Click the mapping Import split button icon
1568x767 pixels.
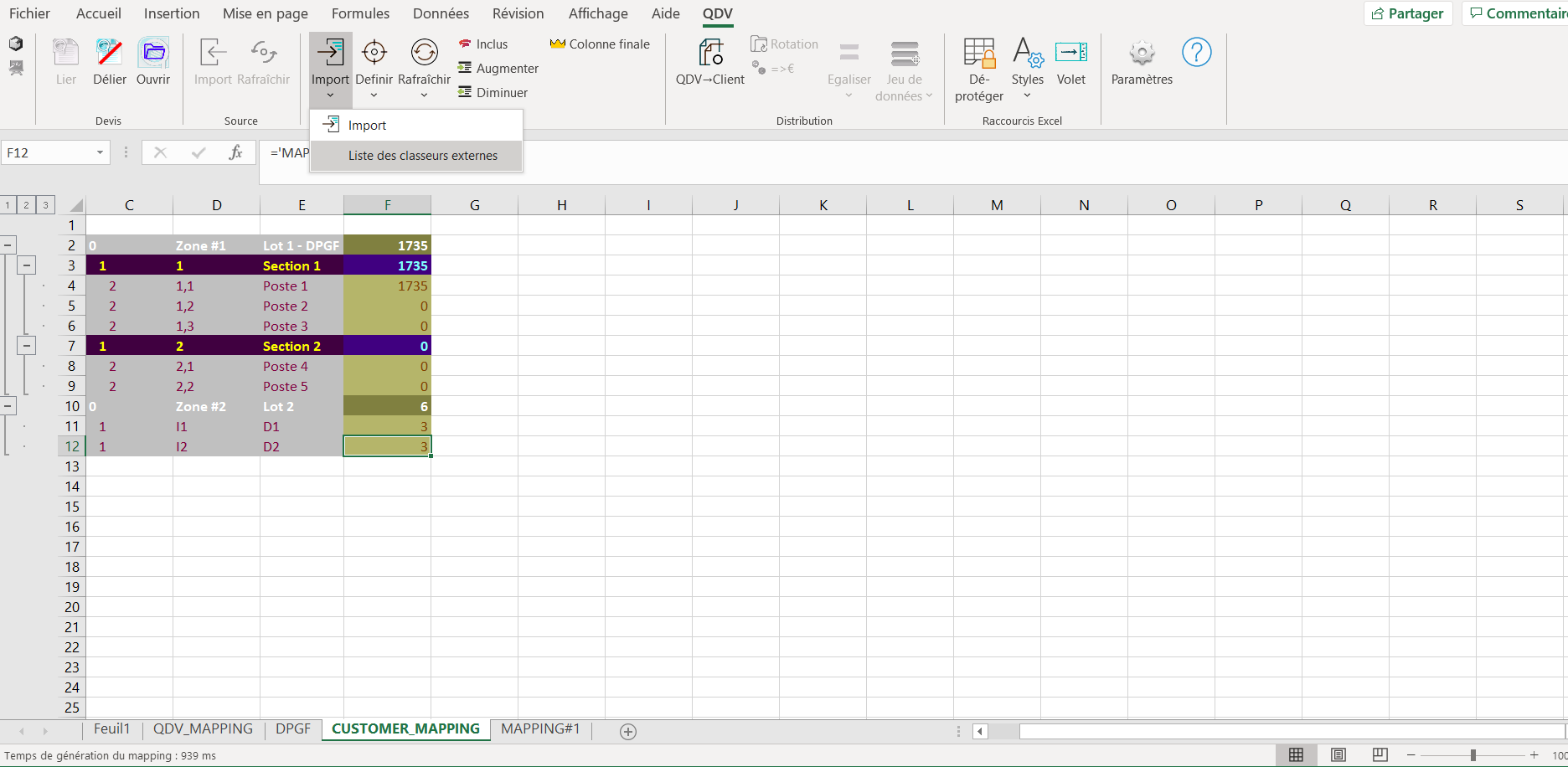point(330,53)
